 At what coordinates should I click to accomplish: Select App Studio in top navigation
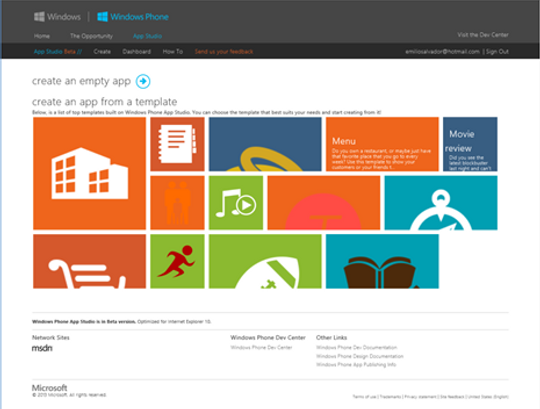147,36
